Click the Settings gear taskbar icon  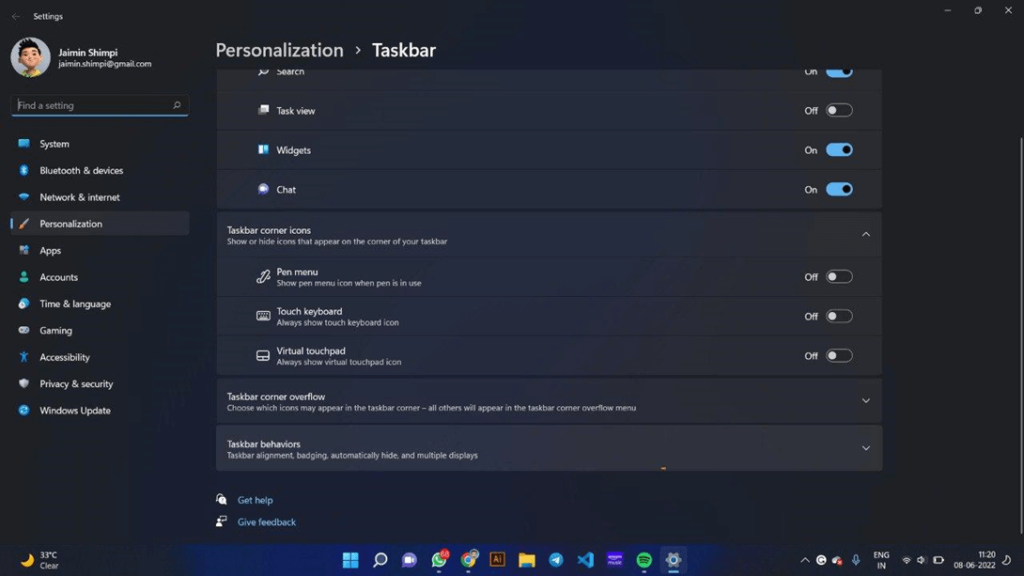point(673,560)
